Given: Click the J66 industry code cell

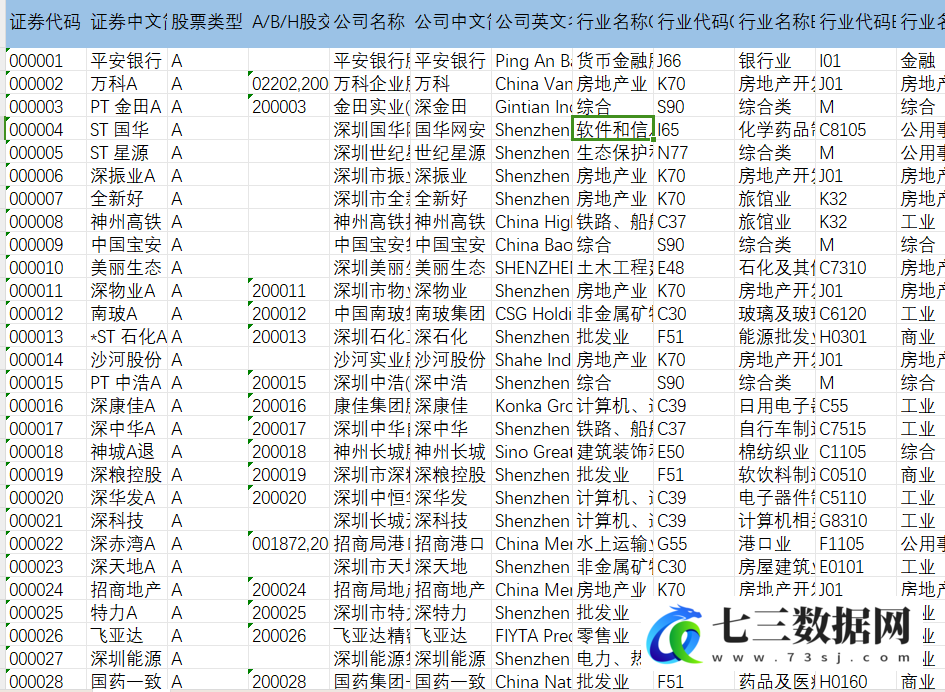Looking at the screenshot, I should point(694,61).
